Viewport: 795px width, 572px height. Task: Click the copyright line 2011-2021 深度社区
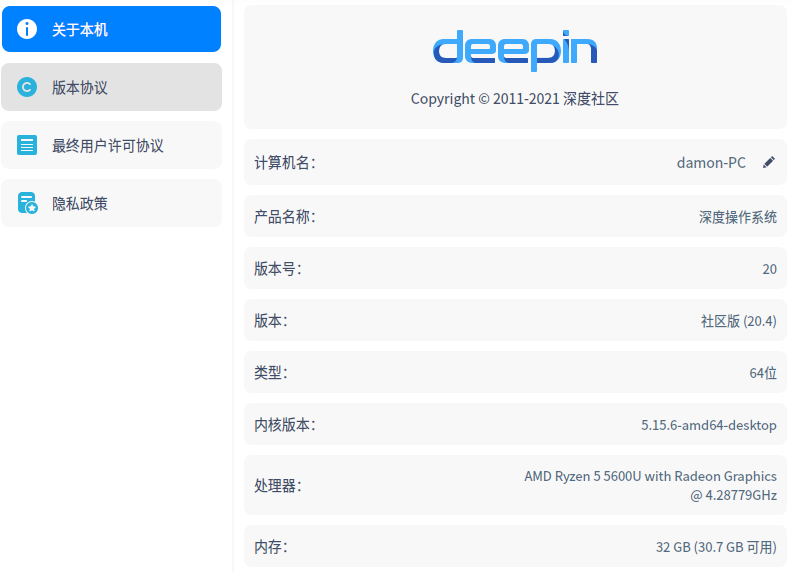coord(515,98)
